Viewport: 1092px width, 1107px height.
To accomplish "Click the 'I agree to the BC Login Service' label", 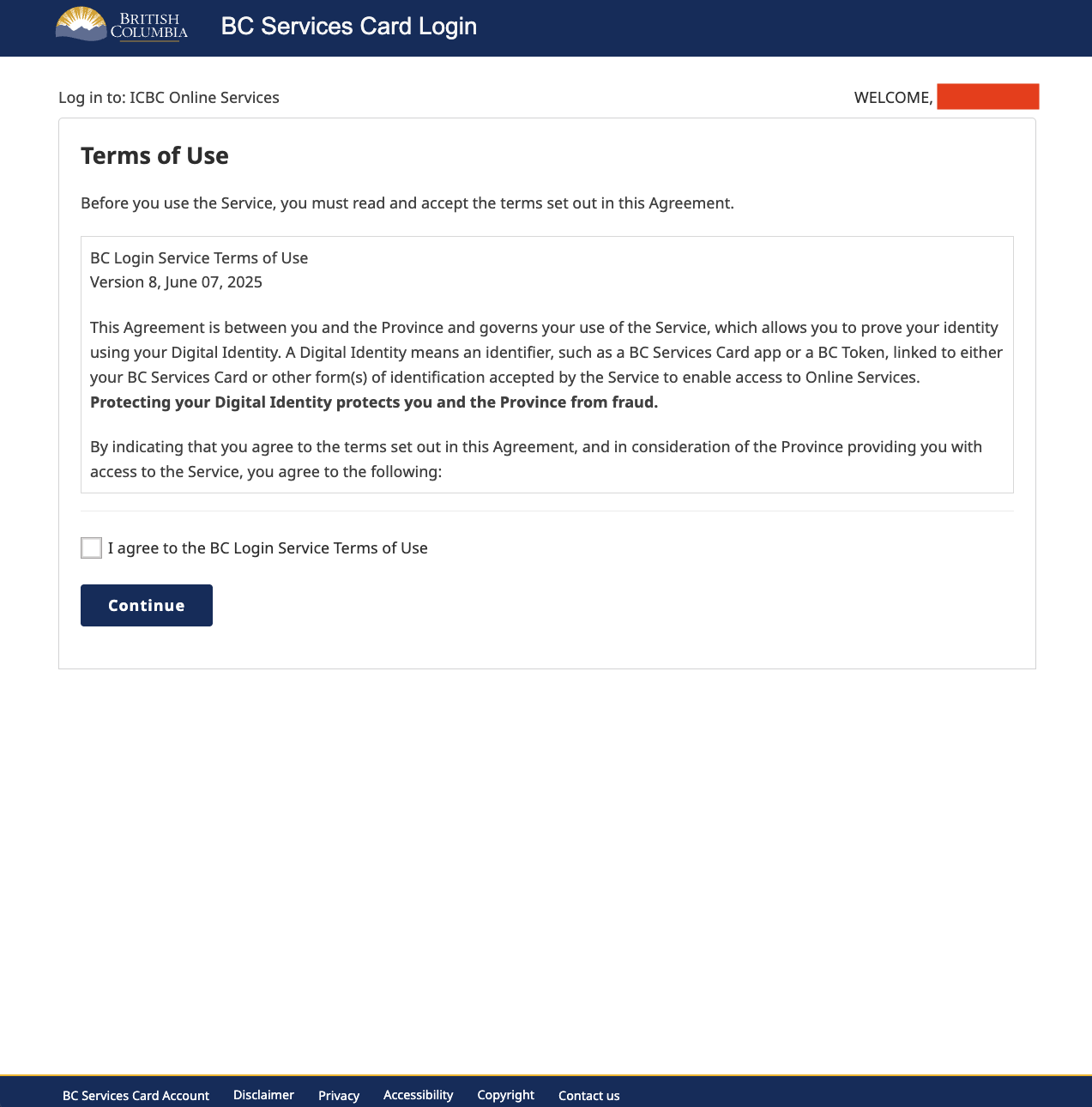I will tap(268, 548).
